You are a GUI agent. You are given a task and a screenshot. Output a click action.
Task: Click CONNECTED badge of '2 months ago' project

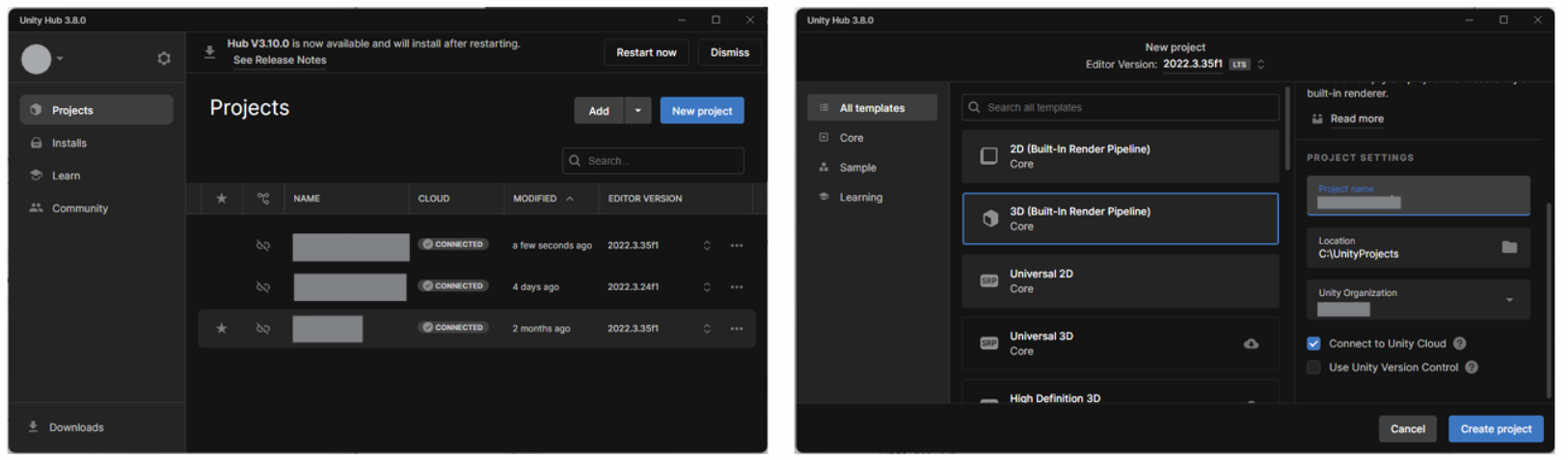pos(453,328)
